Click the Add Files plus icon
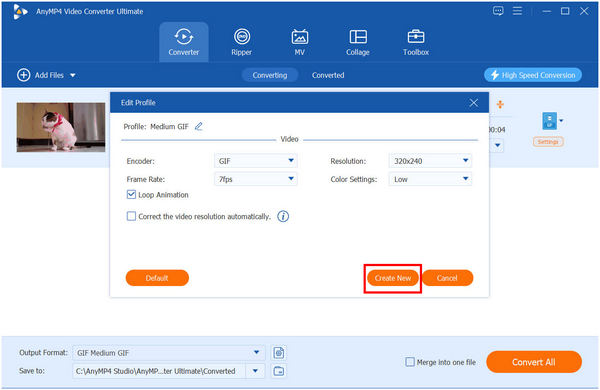 click(x=23, y=75)
